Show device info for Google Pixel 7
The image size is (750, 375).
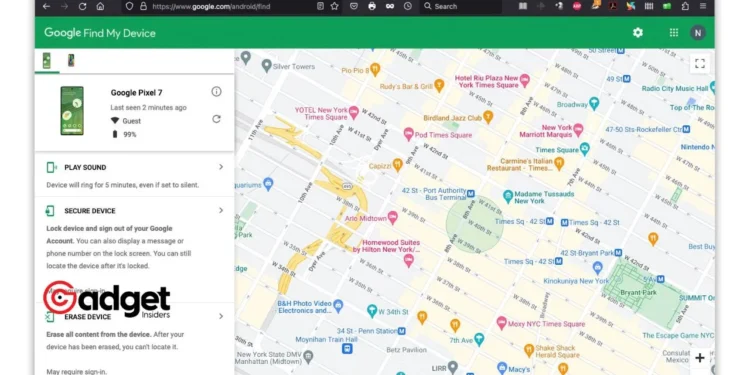click(x=217, y=91)
